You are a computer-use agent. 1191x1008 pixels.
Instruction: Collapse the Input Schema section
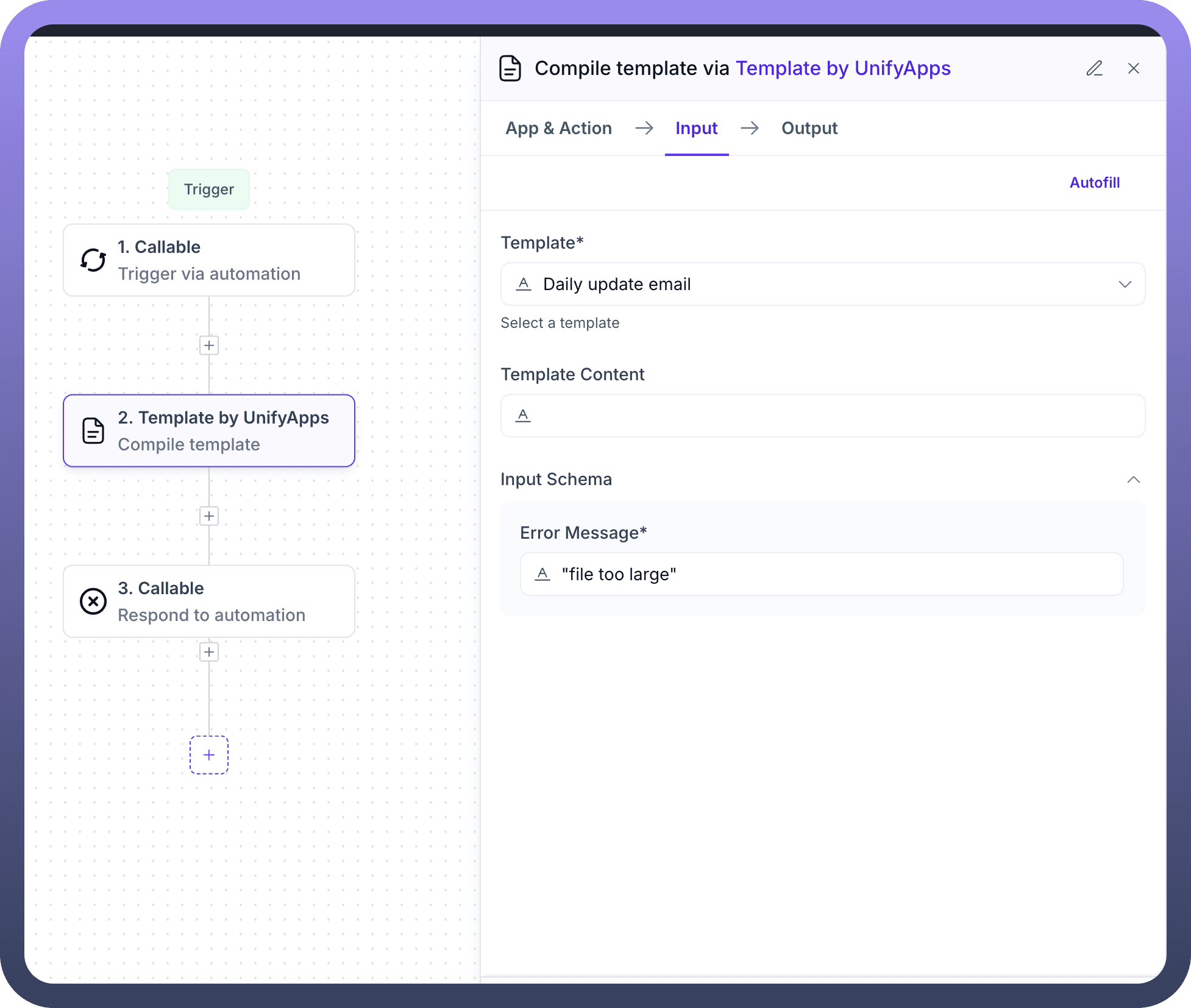pos(1133,480)
